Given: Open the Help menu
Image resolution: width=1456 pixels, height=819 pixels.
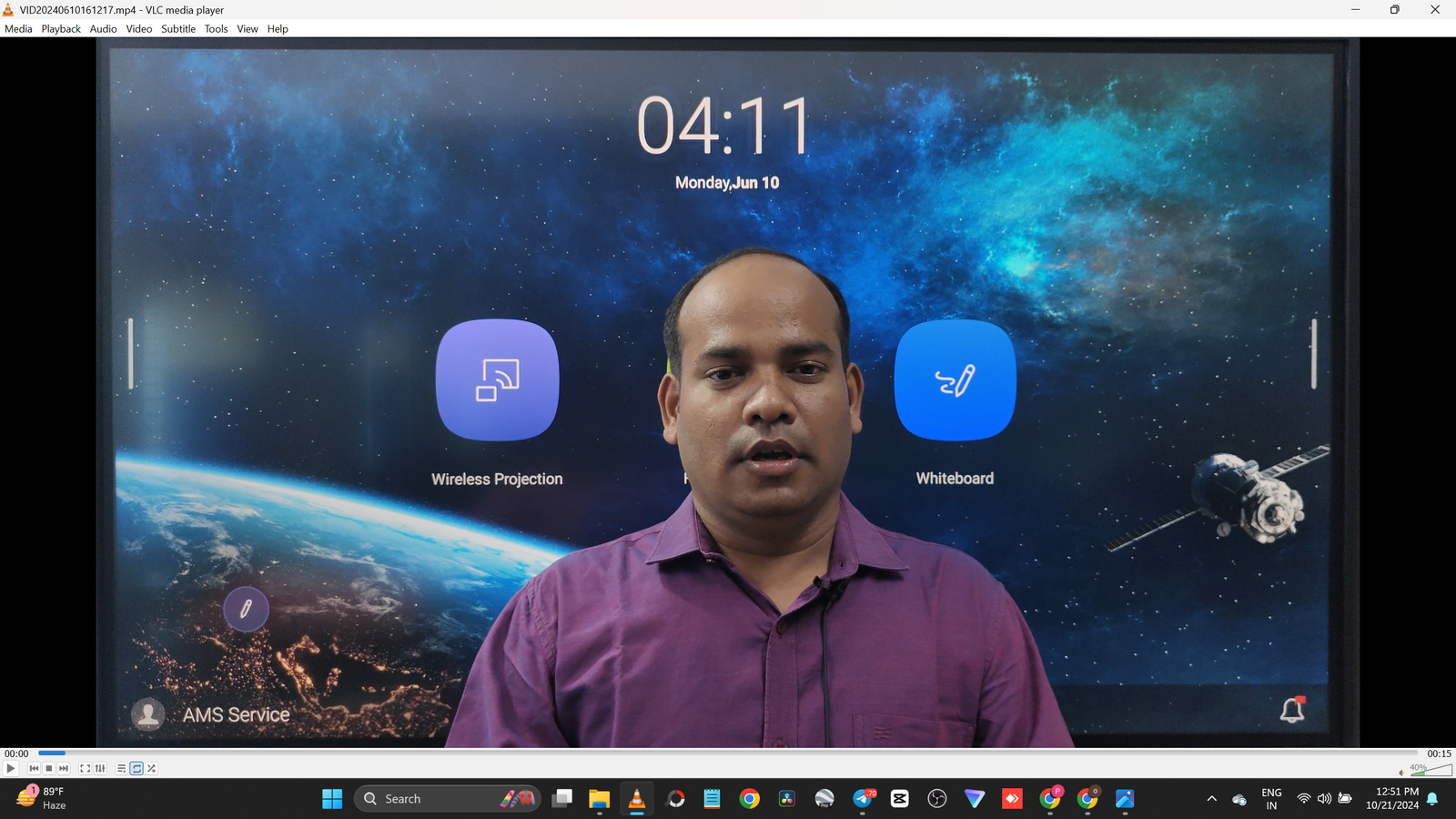Looking at the screenshot, I should pos(278,29).
